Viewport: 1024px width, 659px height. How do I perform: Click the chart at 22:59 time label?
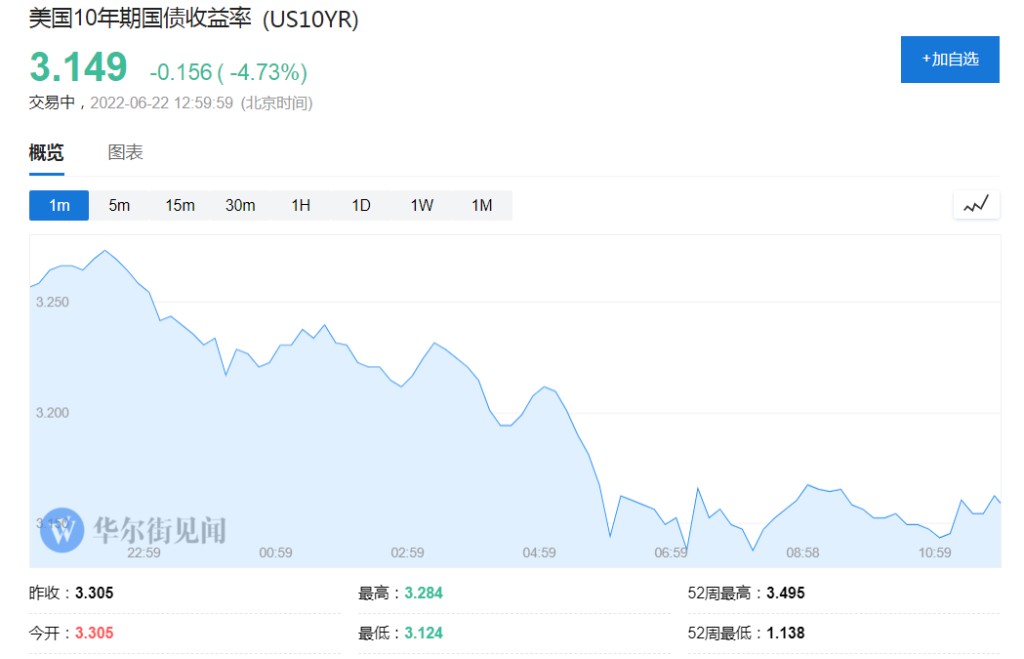(x=144, y=552)
